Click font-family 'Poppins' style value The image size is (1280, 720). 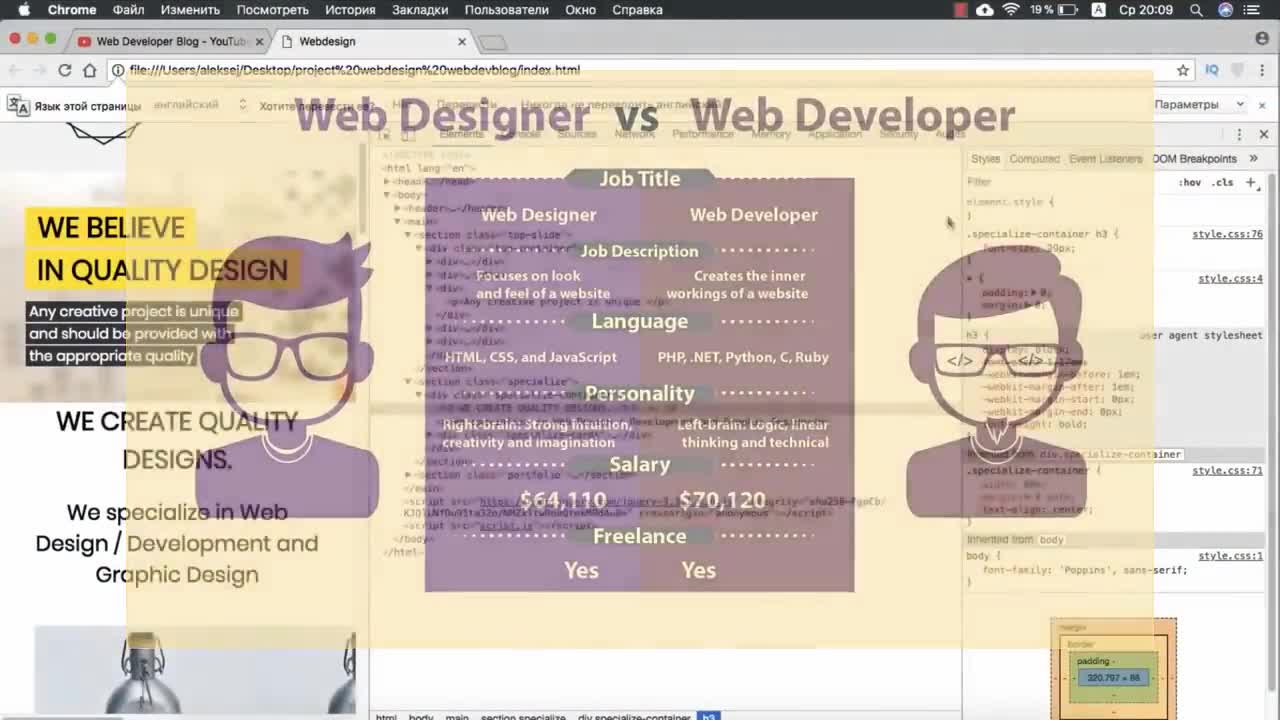[x=1125, y=570]
